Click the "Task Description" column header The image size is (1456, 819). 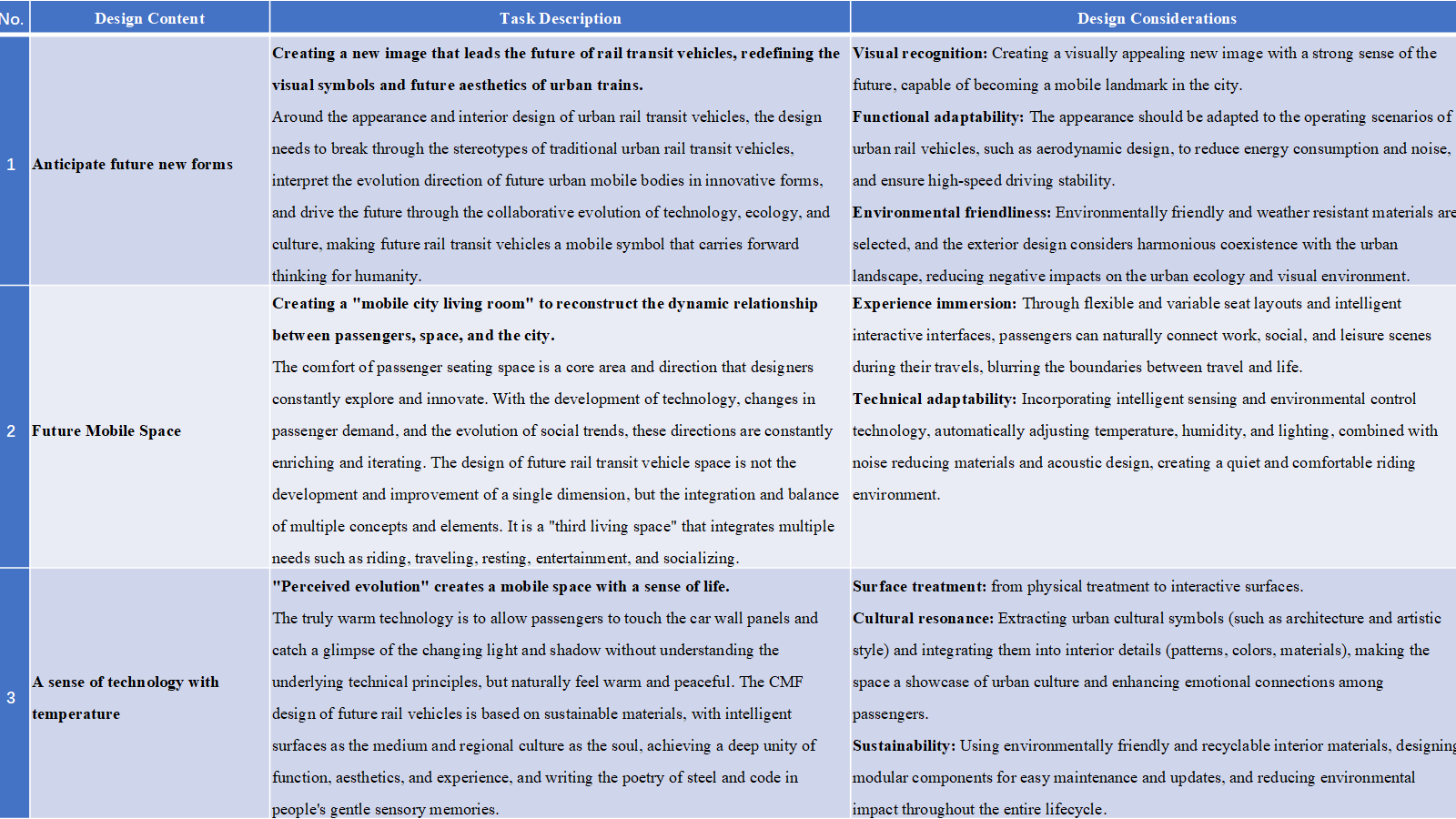click(560, 18)
